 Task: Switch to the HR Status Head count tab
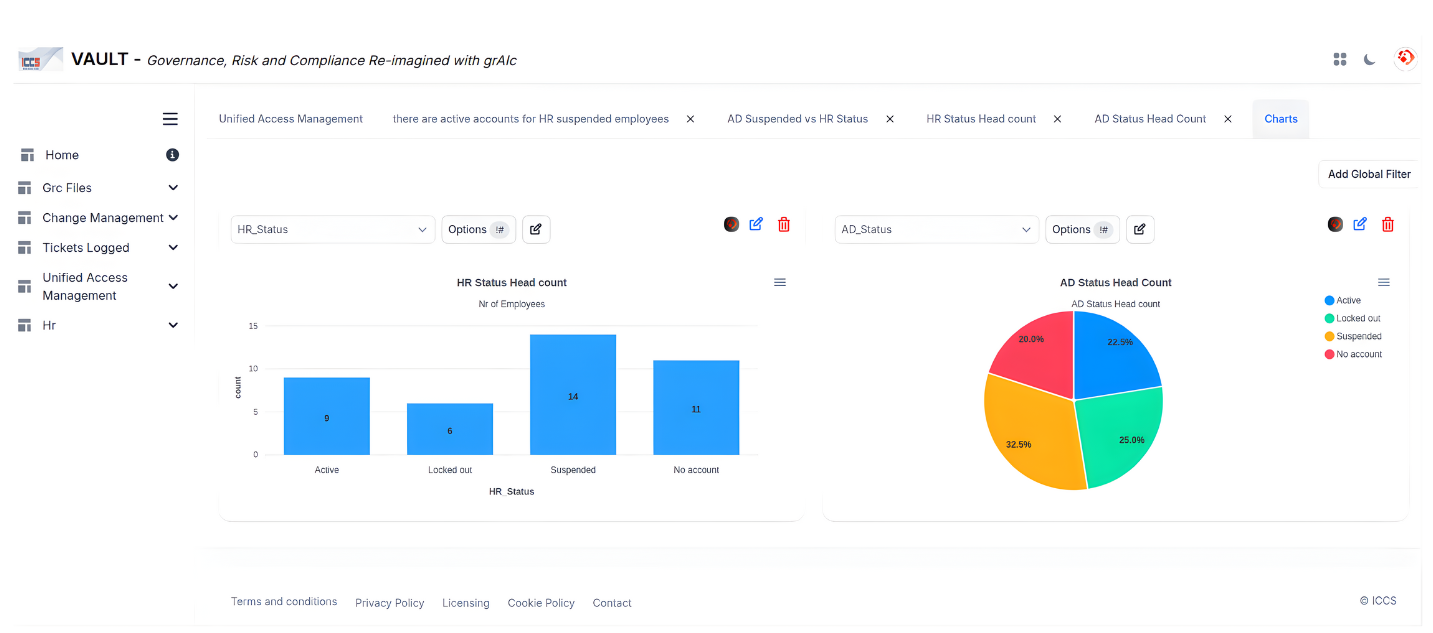click(981, 119)
